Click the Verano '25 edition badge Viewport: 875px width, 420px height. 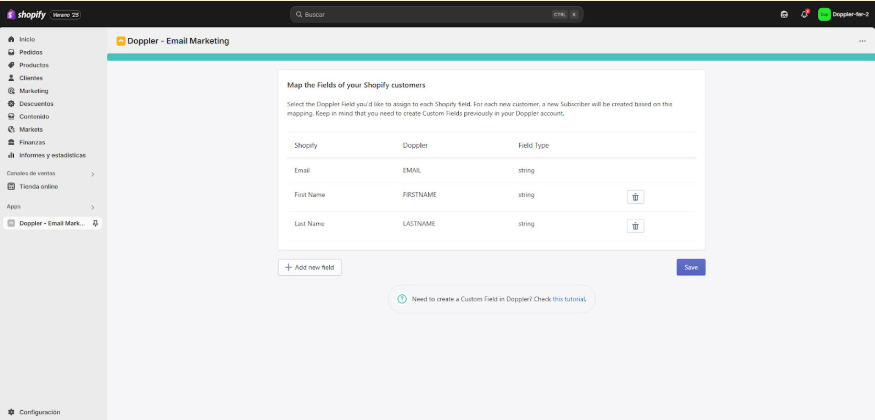[x=66, y=15]
